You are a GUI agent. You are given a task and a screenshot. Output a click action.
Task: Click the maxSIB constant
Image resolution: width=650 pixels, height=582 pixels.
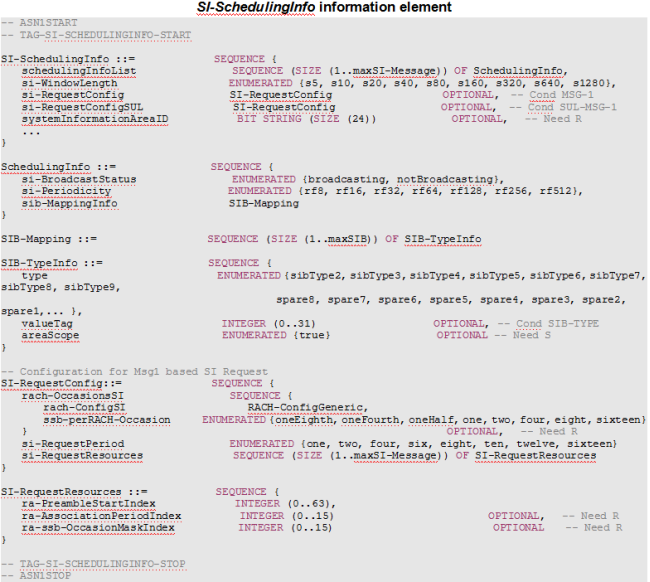347,239
